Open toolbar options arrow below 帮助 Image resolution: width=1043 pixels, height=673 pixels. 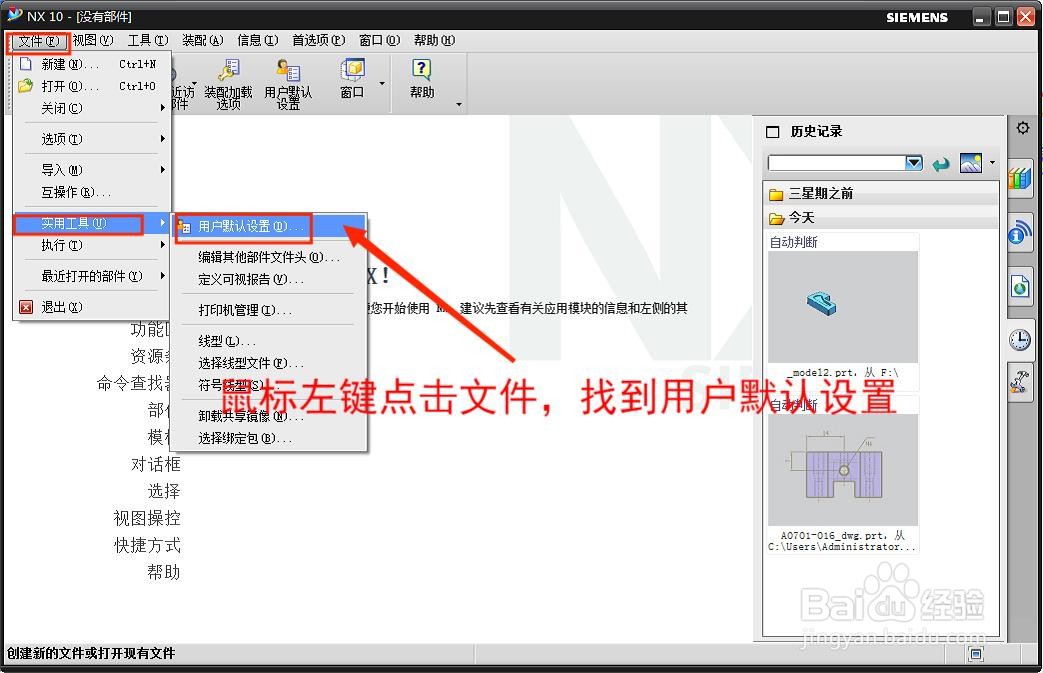click(x=459, y=104)
